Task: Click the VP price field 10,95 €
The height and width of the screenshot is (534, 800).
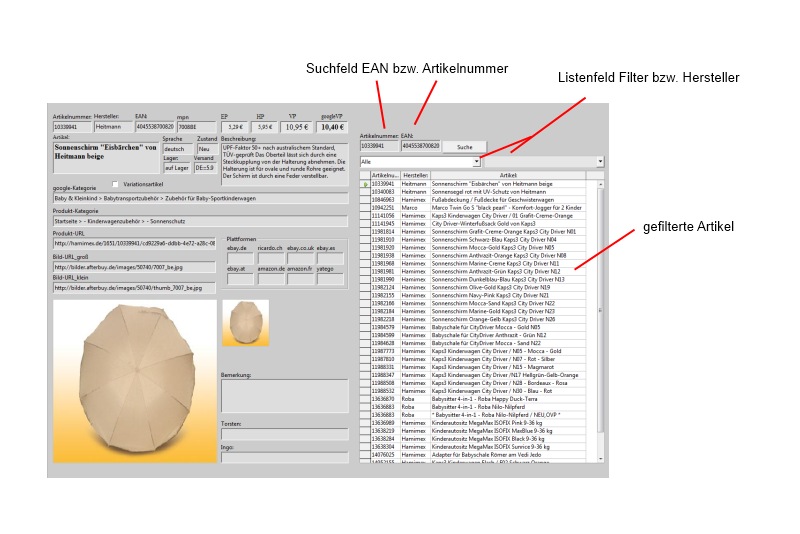Action: pos(296,127)
